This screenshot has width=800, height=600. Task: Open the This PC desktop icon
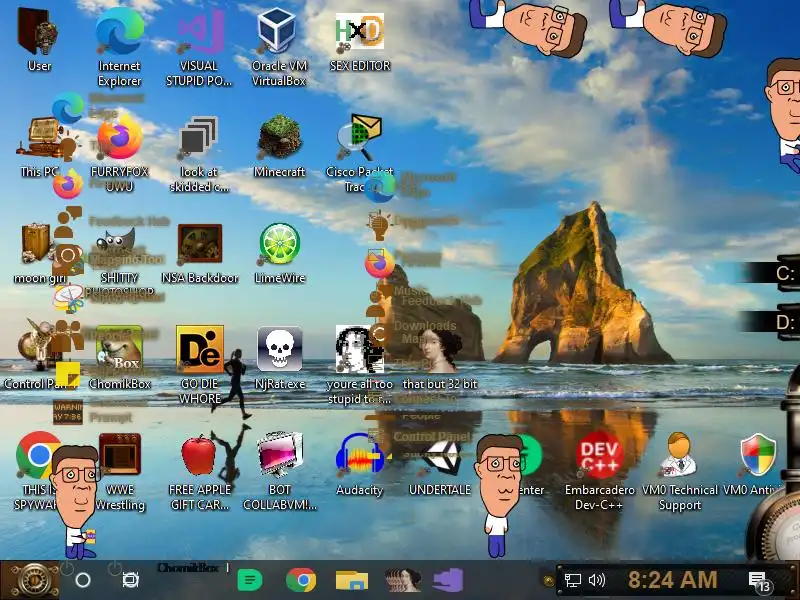39,148
